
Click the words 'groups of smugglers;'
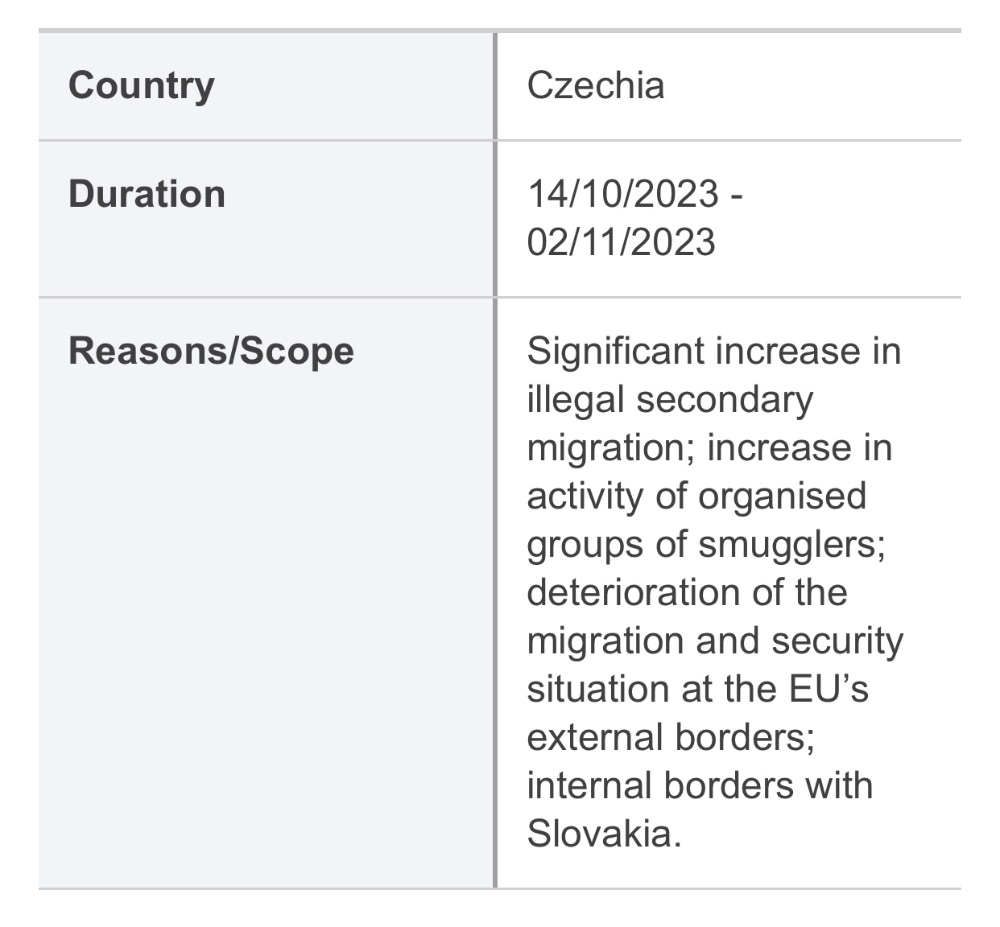(x=707, y=545)
